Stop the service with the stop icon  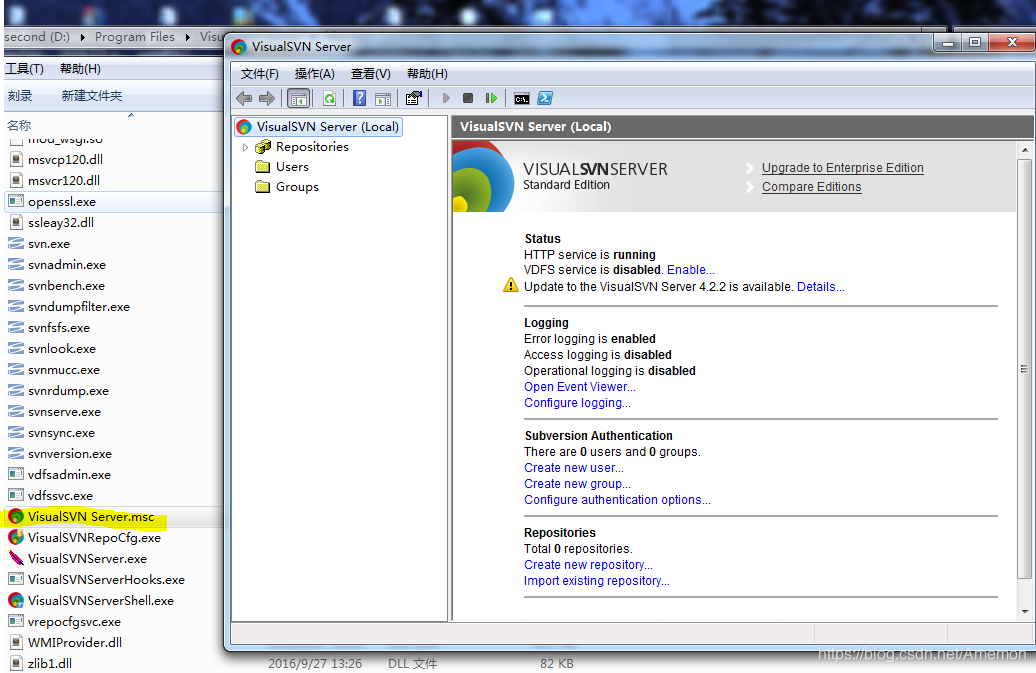pos(468,98)
